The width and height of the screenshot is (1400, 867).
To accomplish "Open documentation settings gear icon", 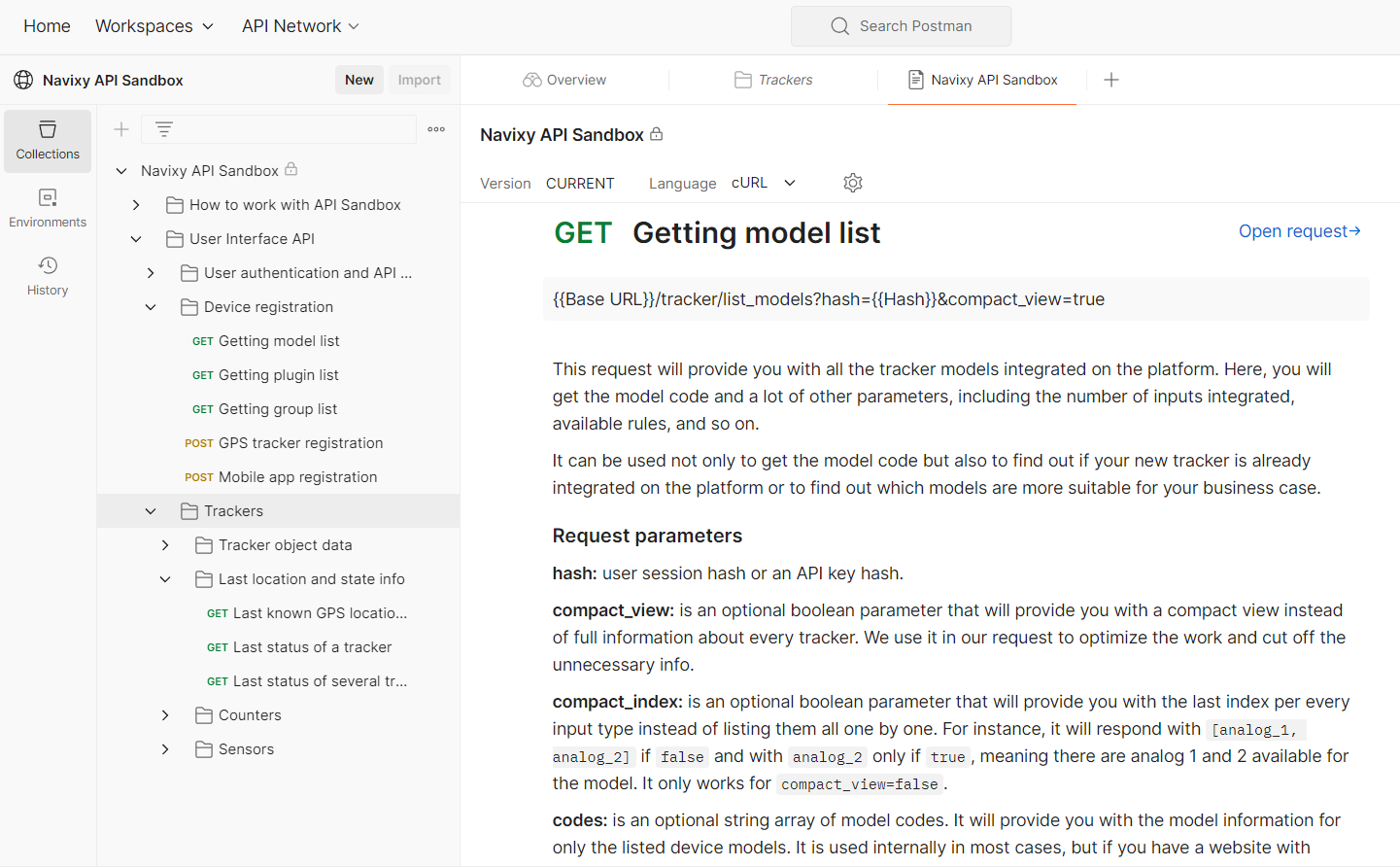I will pos(853,183).
